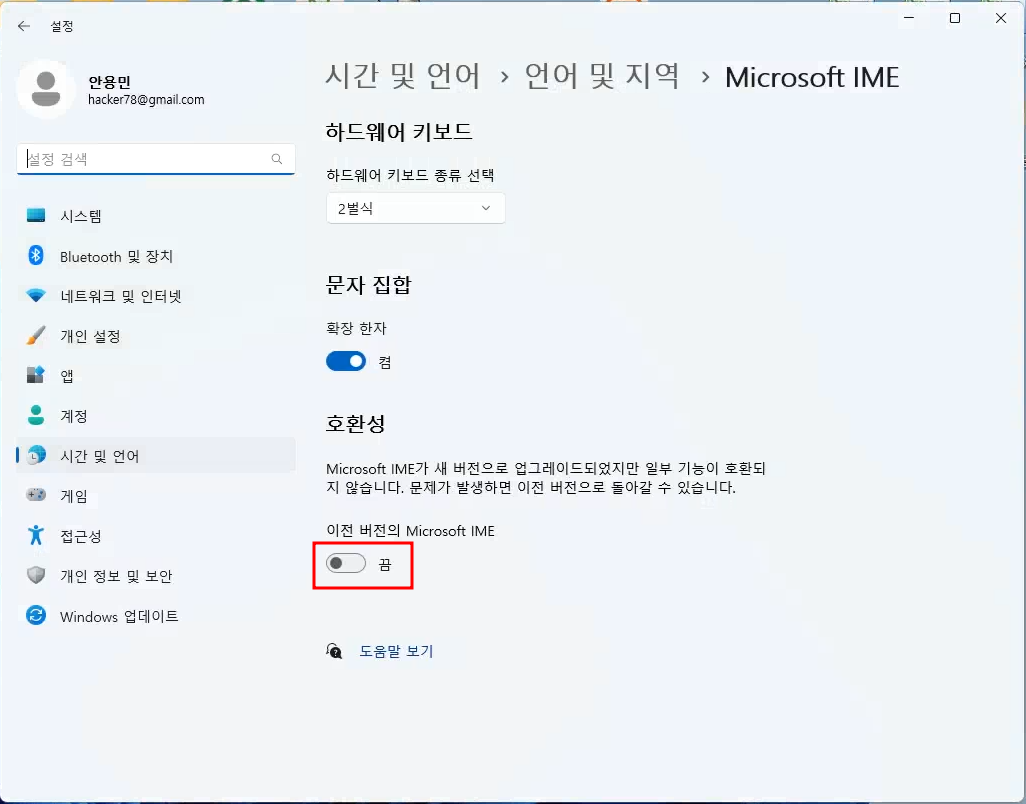The width and height of the screenshot is (1026, 804).
Task: Click the 설정 검색 search field
Action: [156, 159]
